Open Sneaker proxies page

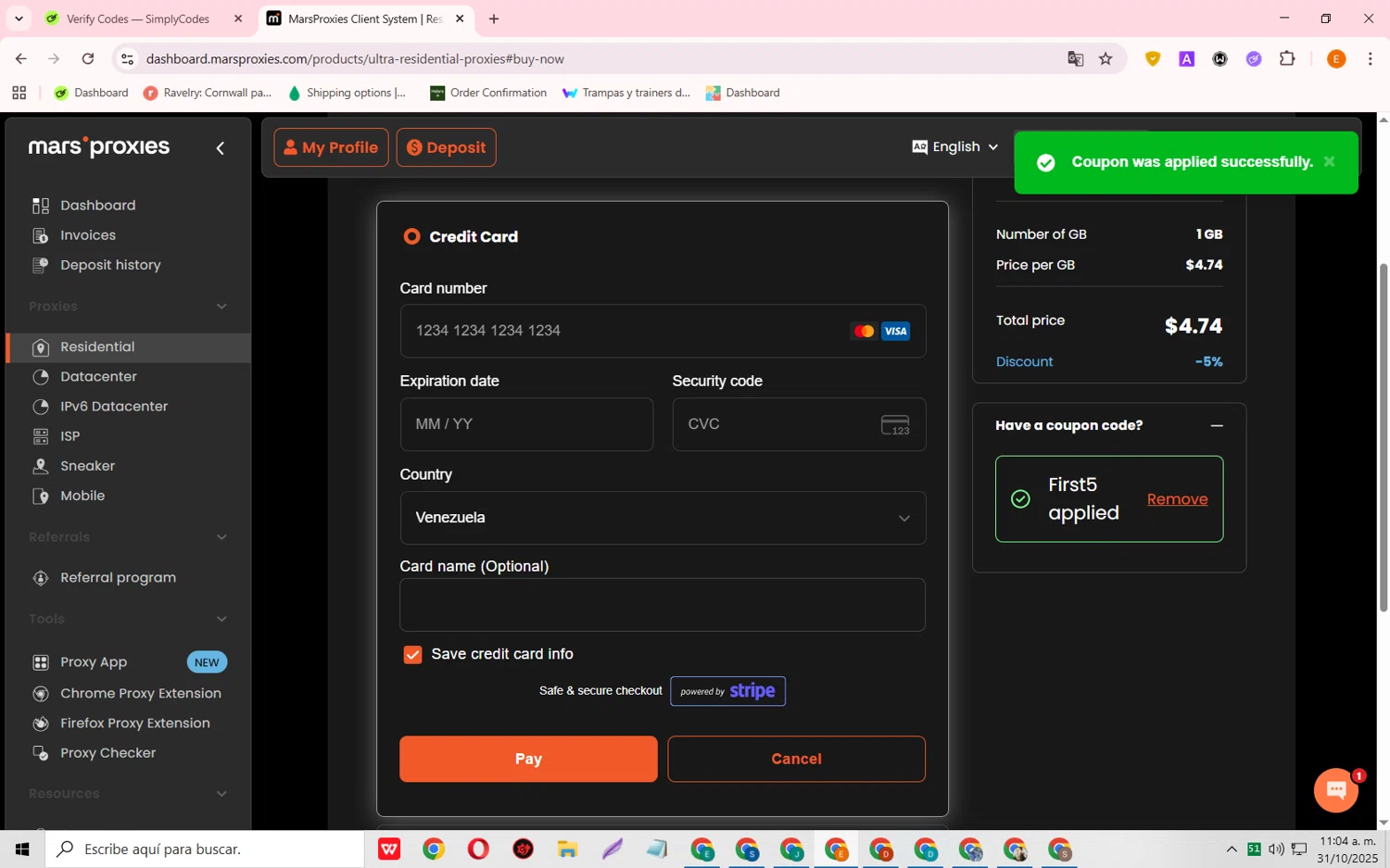click(x=87, y=466)
